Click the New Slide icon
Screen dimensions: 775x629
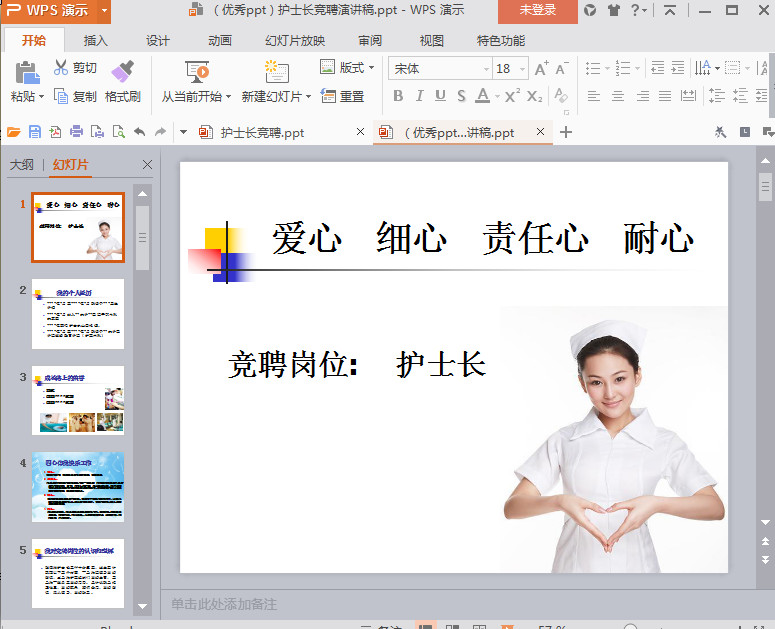(276, 72)
